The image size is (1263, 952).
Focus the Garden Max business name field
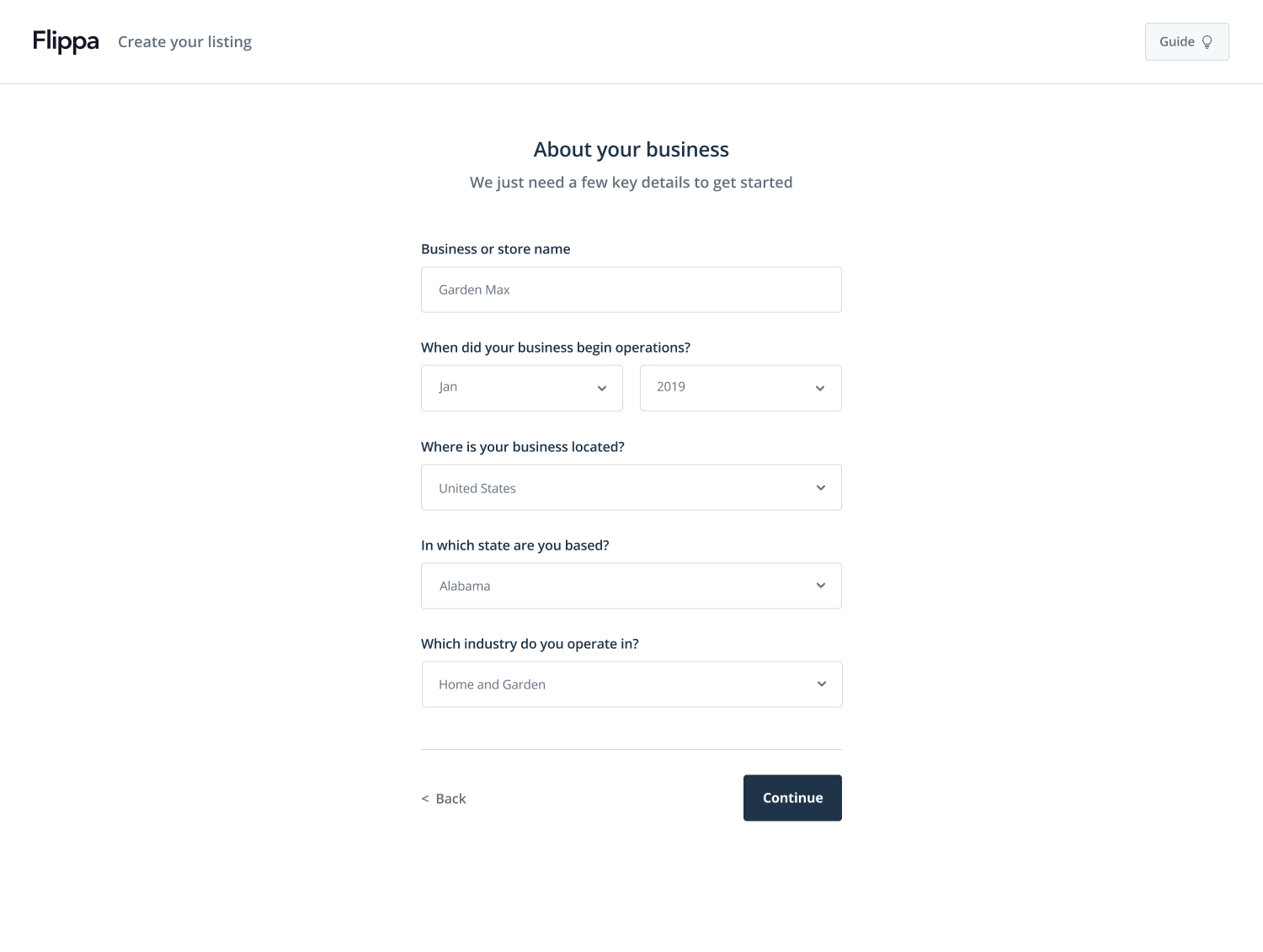(631, 290)
